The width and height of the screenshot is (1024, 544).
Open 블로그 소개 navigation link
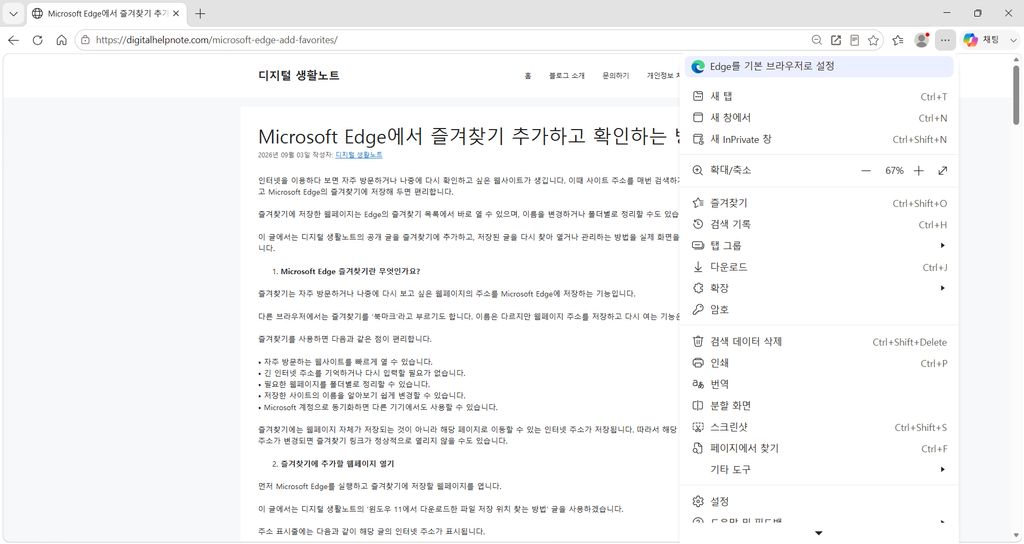pos(566,76)
